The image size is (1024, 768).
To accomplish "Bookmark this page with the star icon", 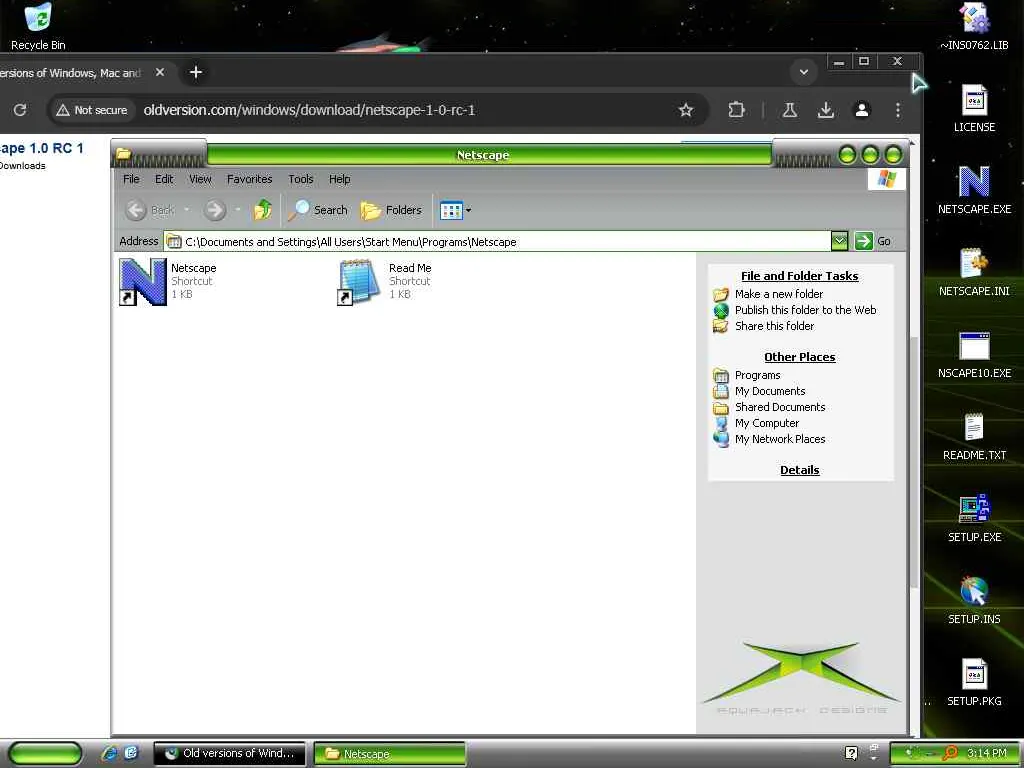I will (x=685, y=110).
